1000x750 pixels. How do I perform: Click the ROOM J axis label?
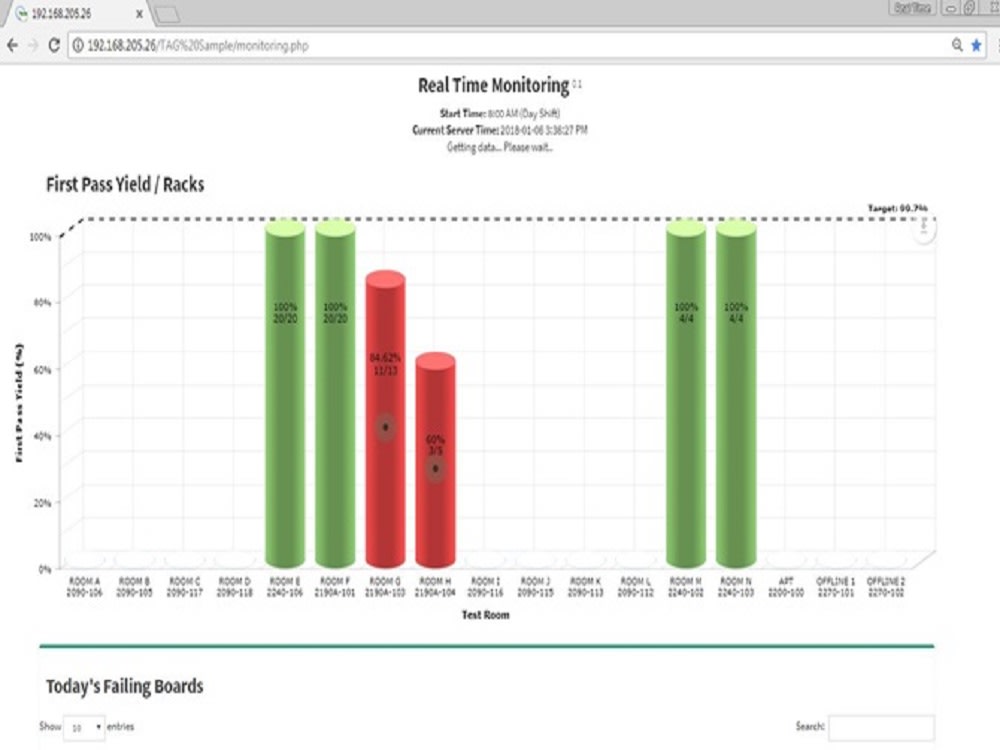pos(535,587)
